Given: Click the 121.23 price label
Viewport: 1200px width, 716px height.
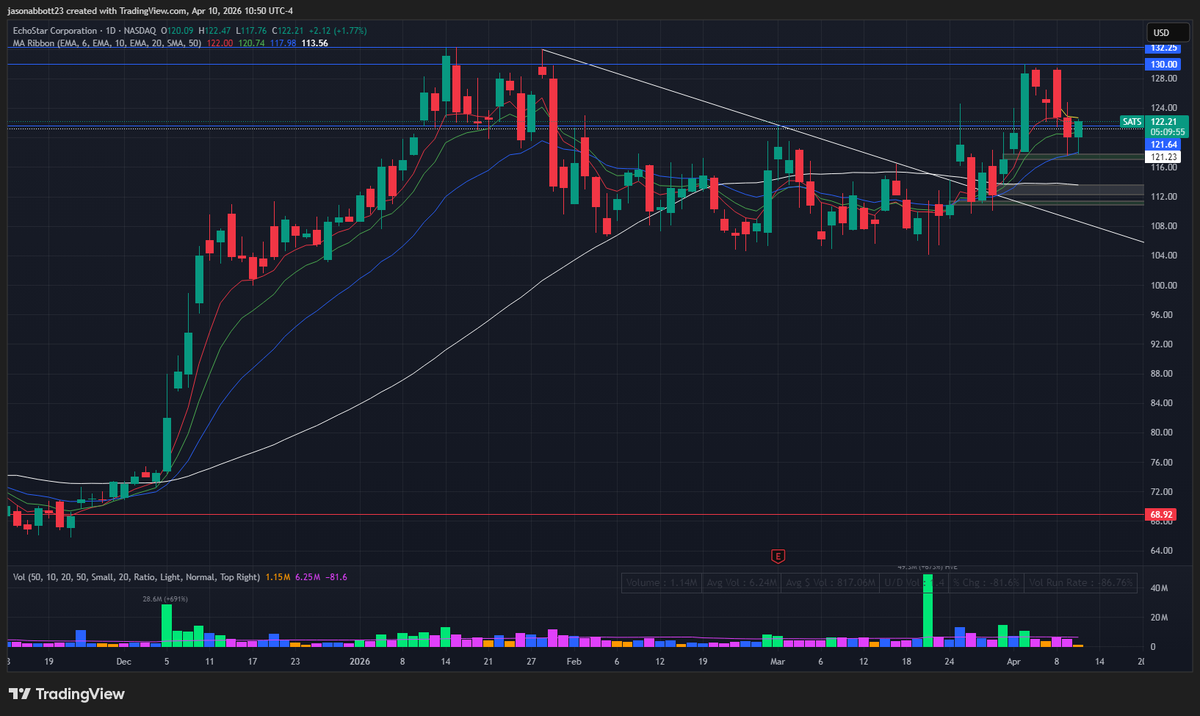Looking at the screenshot, I should [1162, 157].
